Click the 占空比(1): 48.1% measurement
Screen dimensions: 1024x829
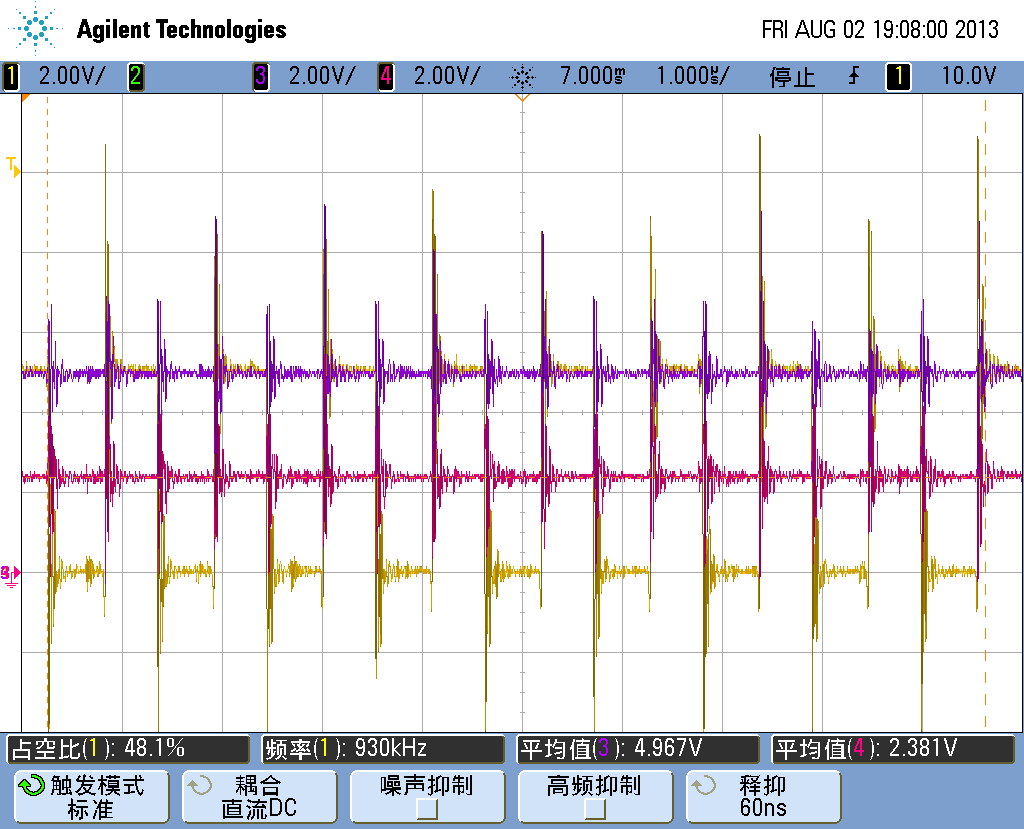(128, 749)
